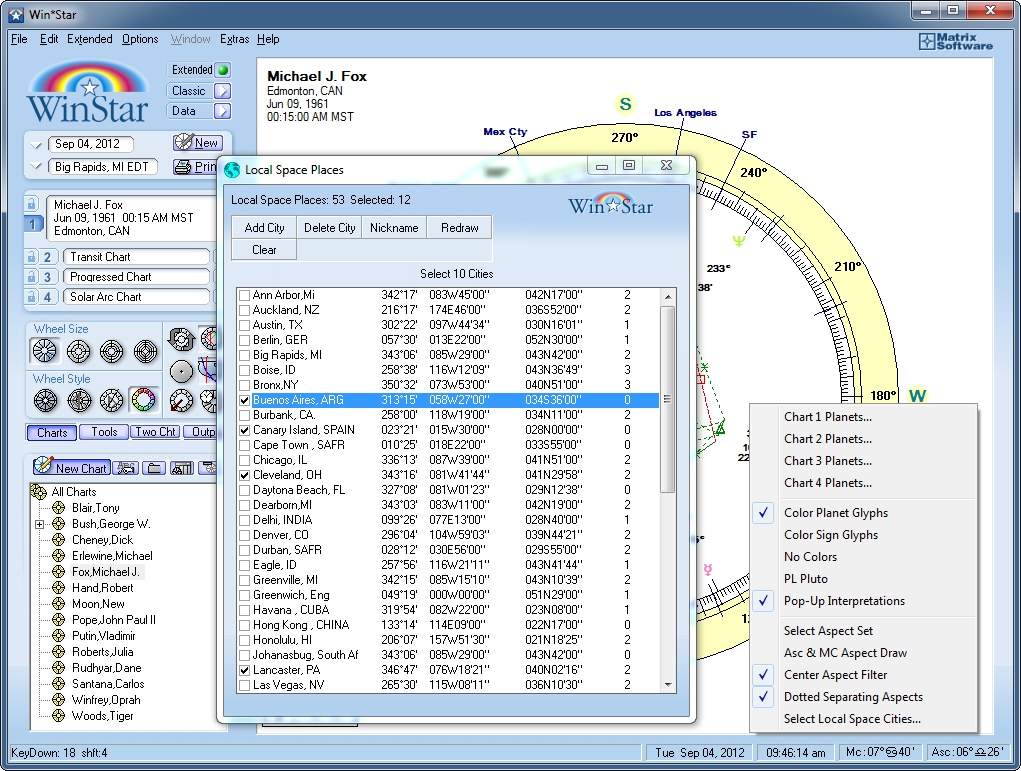Click the Delete City button
Viewport: 1021px width, 771px height.
tap(329, 228)
